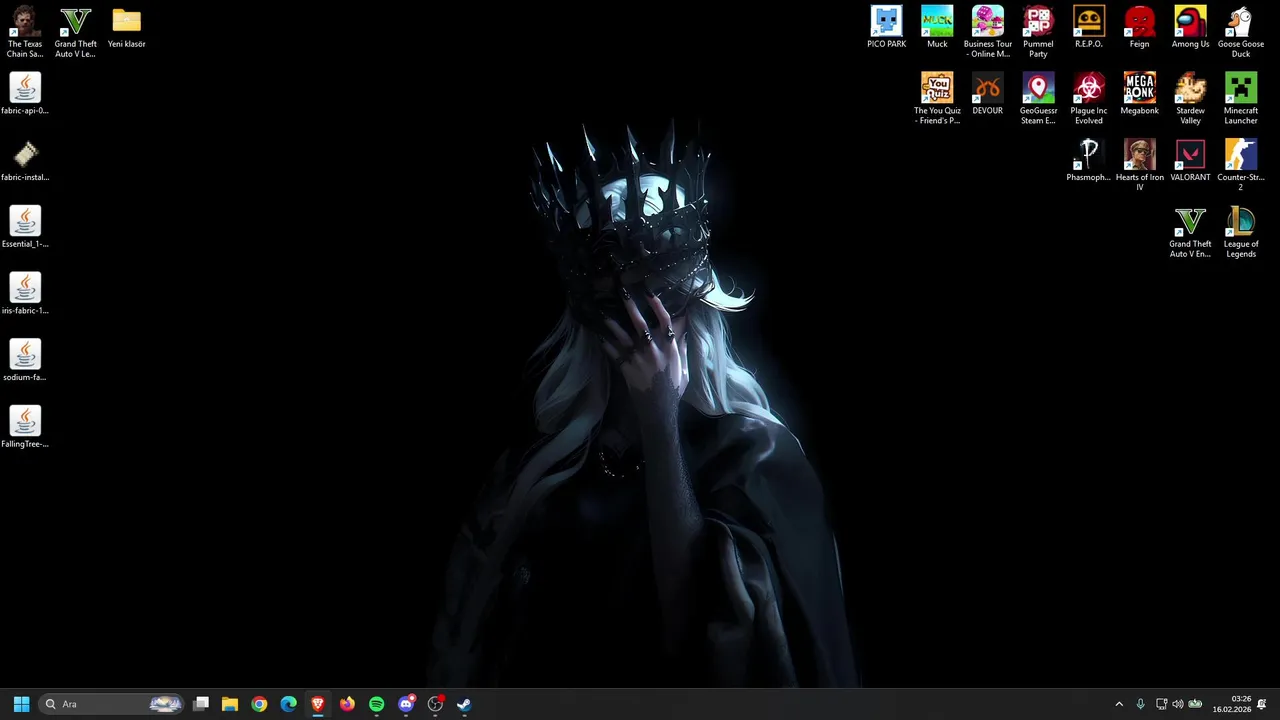Click the battery status tray icon
Viewport: 1280px width, 720px height.
tap(1195, 704)
